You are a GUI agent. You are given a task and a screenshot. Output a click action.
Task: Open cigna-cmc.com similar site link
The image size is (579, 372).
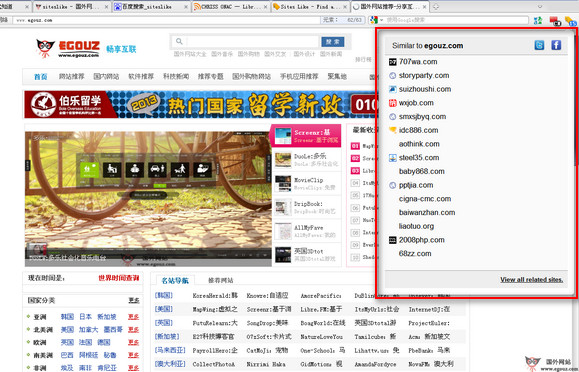(425, 199)
